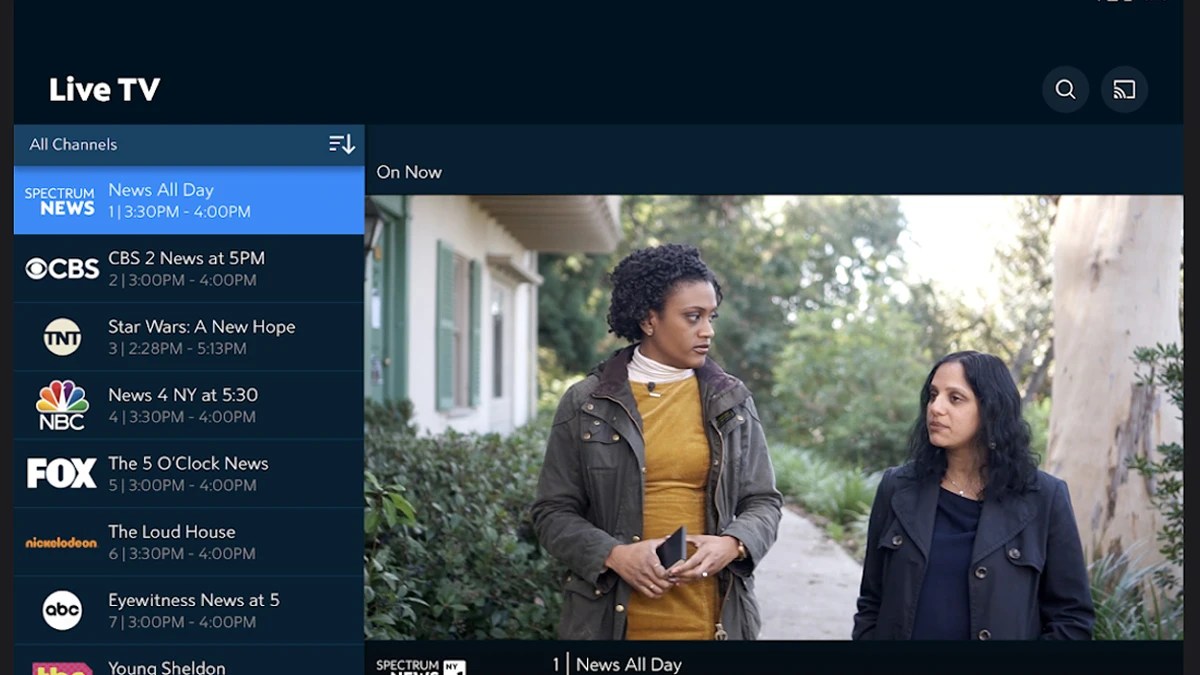Open the All Channels filter
Viewport: 1200px width, 675px height.
tap(71, 143)
